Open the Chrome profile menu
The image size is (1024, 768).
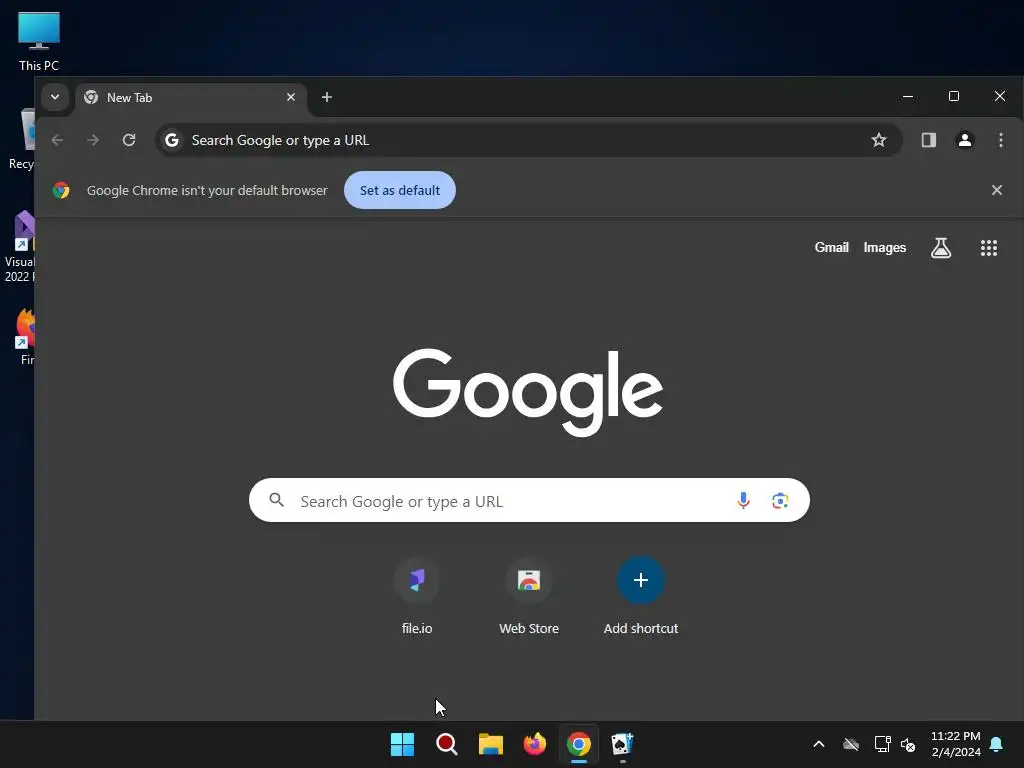coord(965,140)
